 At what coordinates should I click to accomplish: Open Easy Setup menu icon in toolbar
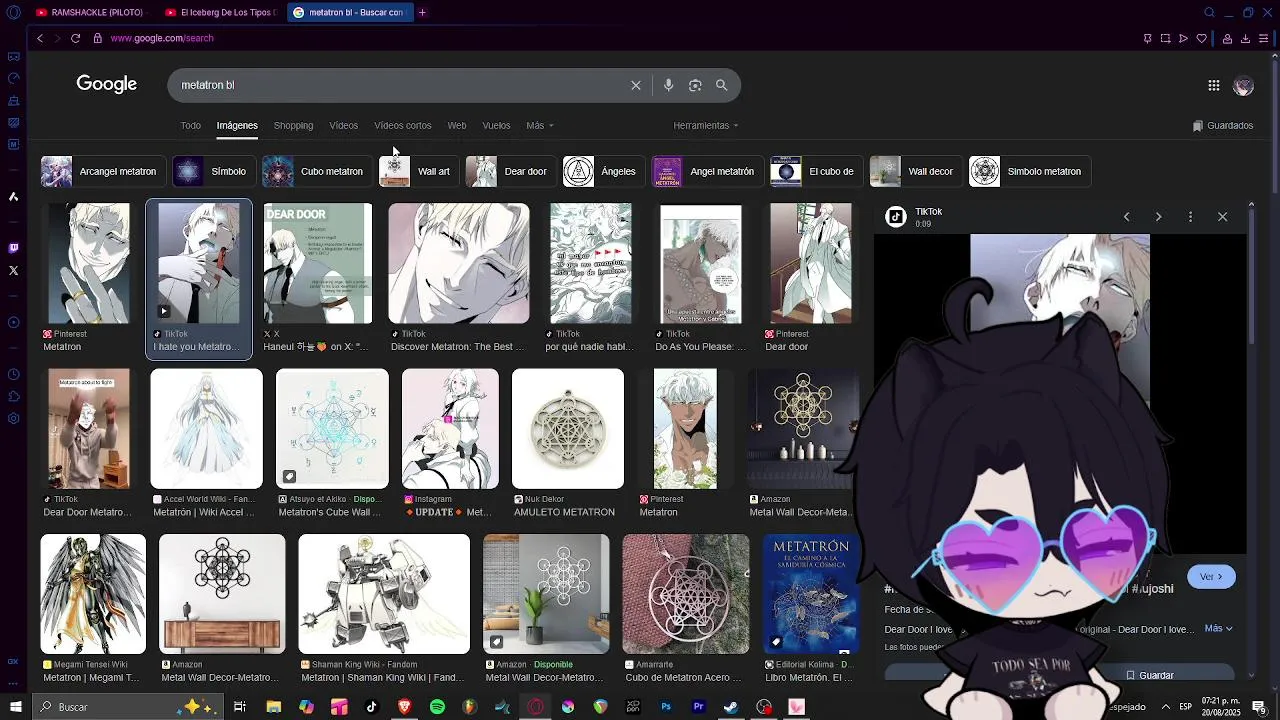[x=1264, y=38]
